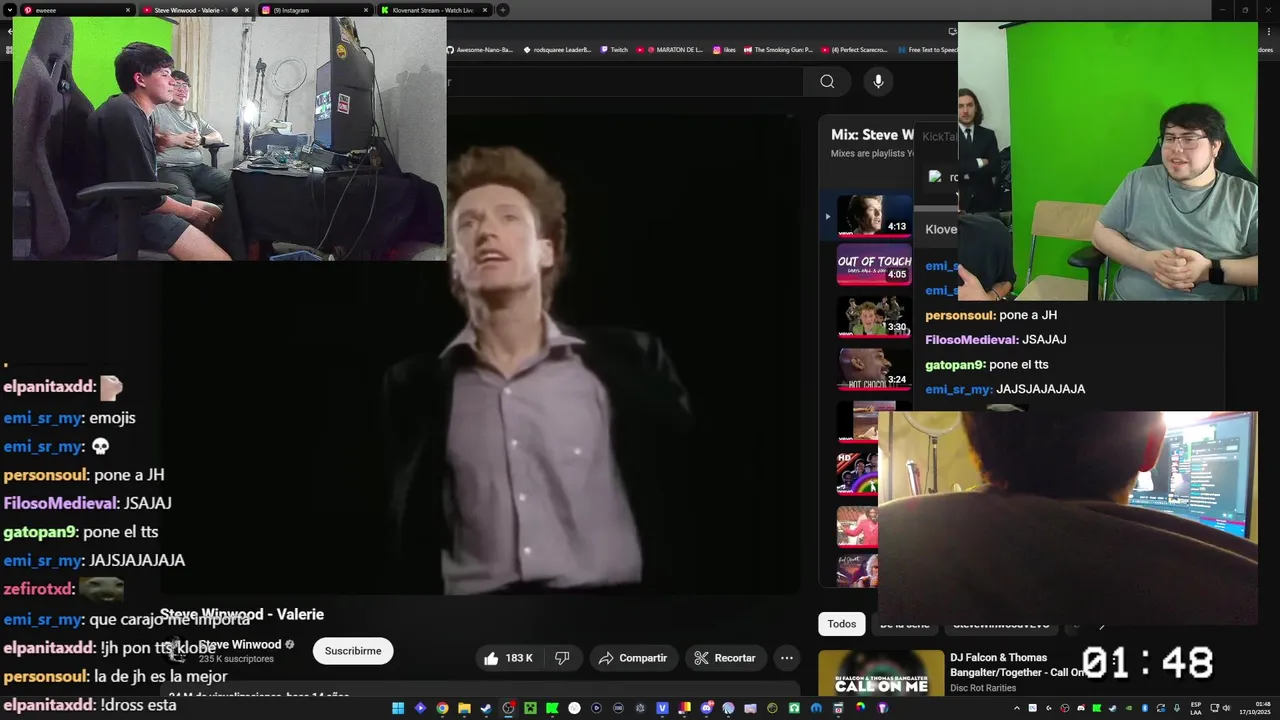Open File Explorer from the taskbar
This screenshot has width=1280, height=720.
point(464,708)
